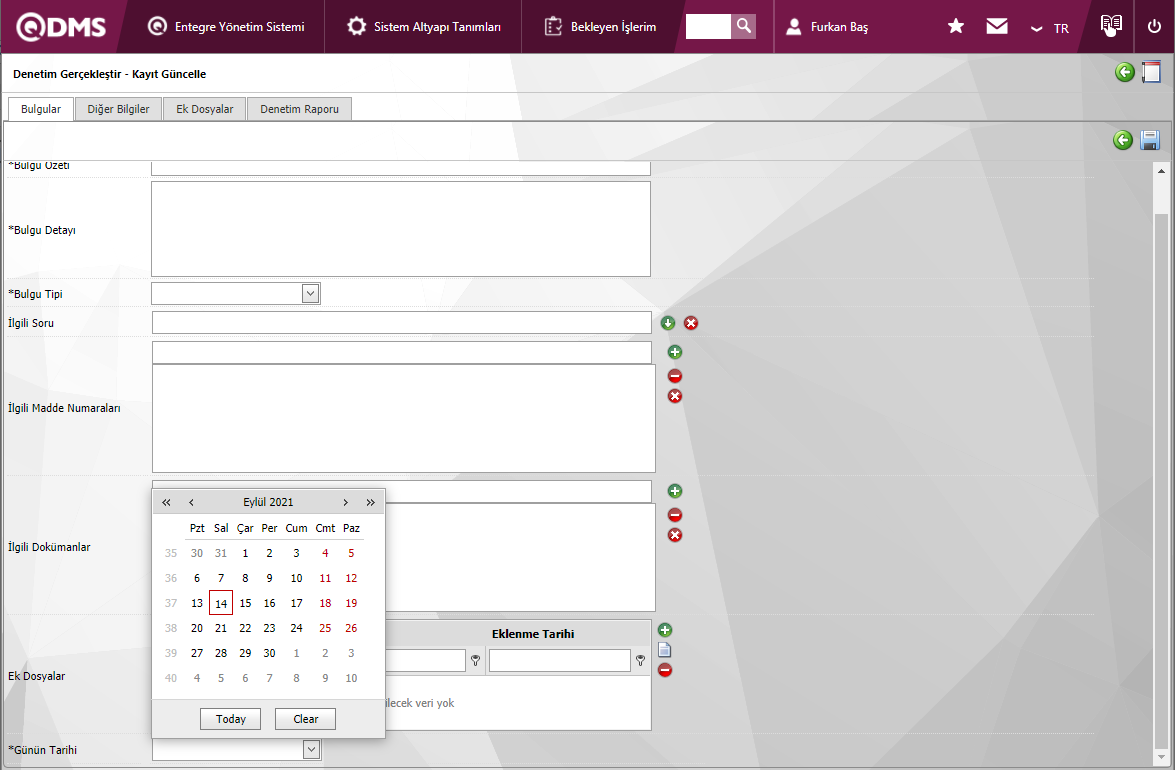The image size is (1175, 770).
Task: Click red minus icon for İlgili Dokümanlar
Action: click(675, 515)
